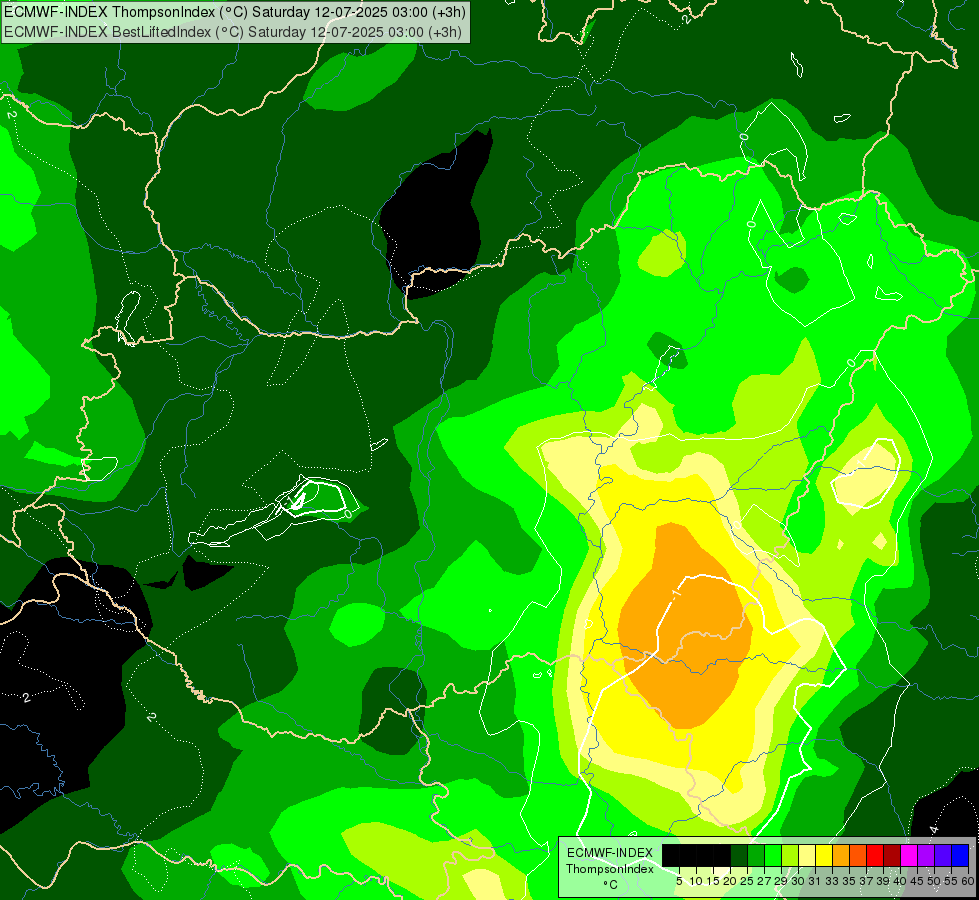Click legend scale value 50
The width and height of the screenshot is (979, 900).
(x=935, y=881)
